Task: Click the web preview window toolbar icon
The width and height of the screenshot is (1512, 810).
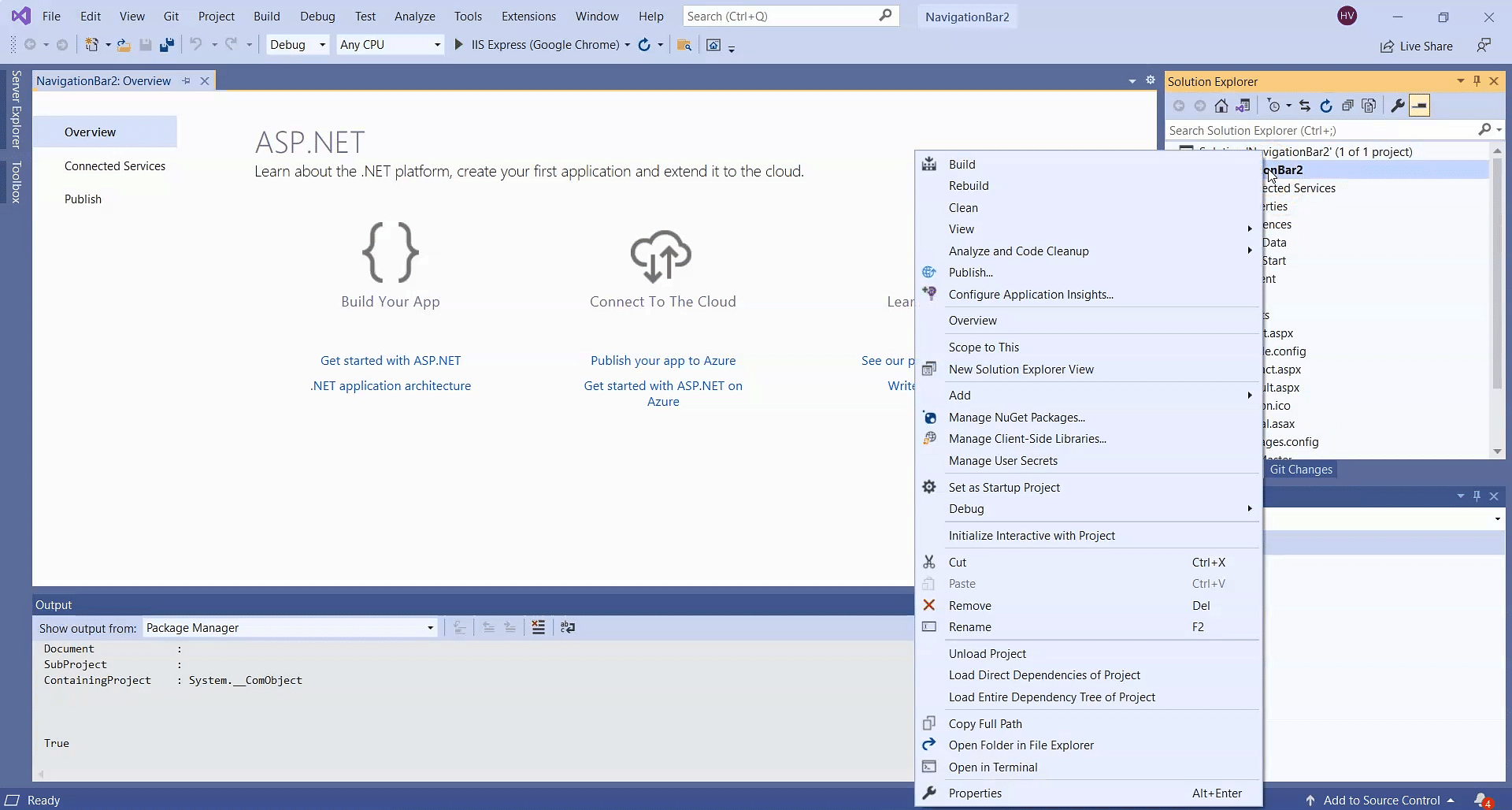Action: pos(713,45)
